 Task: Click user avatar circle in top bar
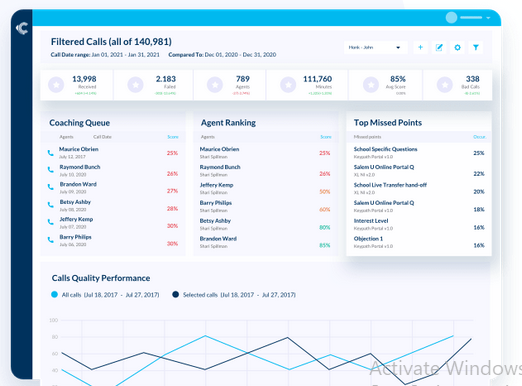tap(451, 18)
